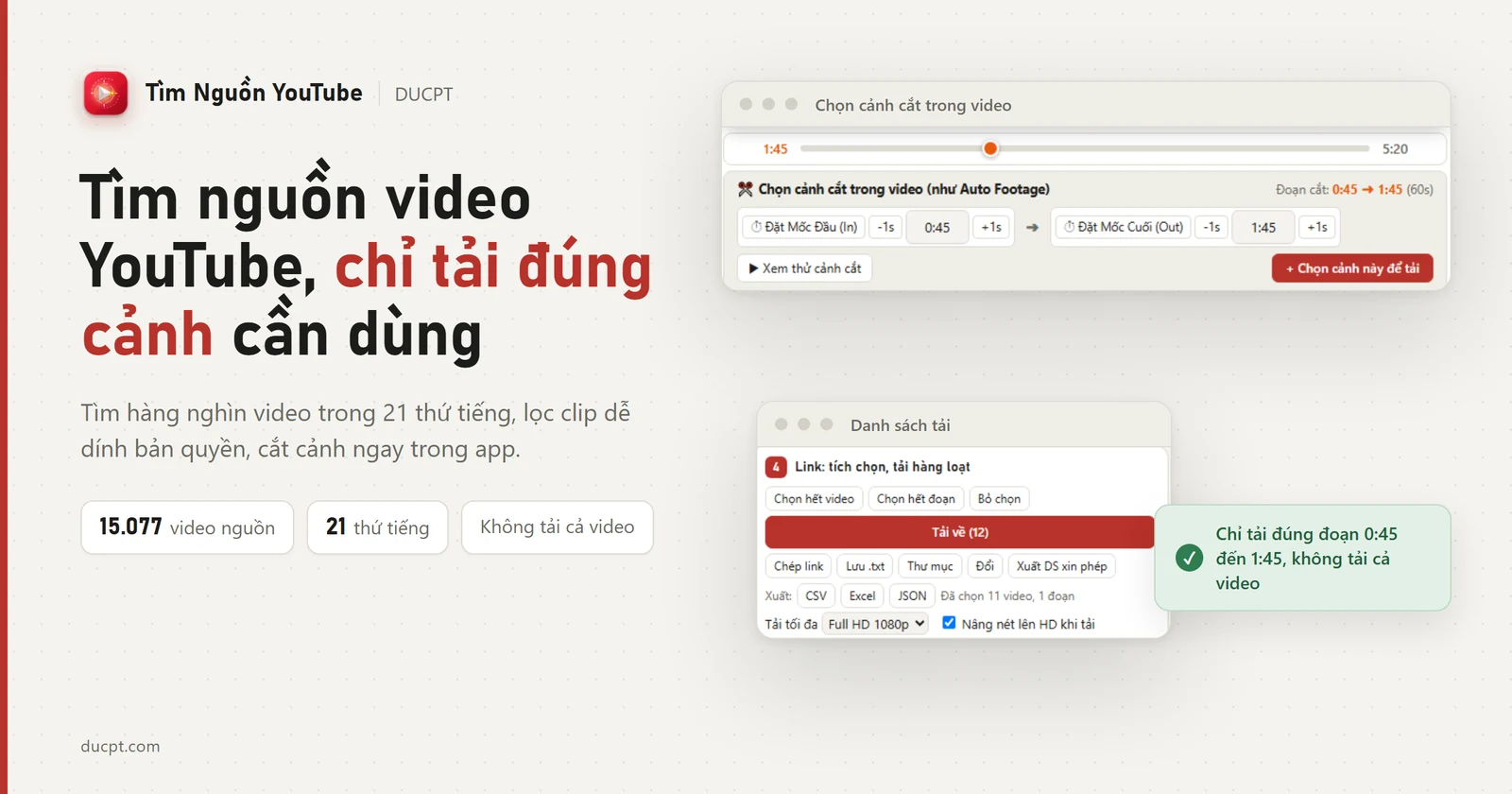
Task: Set the start marker with Đặt Mốc Đầu (In)
Action: [x=804, y=227]
